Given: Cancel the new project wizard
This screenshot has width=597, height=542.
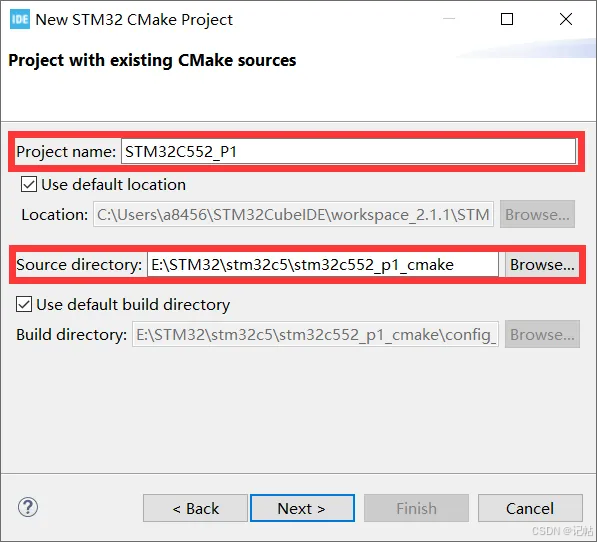Looking at the screenshot, I should click(530, 508).
